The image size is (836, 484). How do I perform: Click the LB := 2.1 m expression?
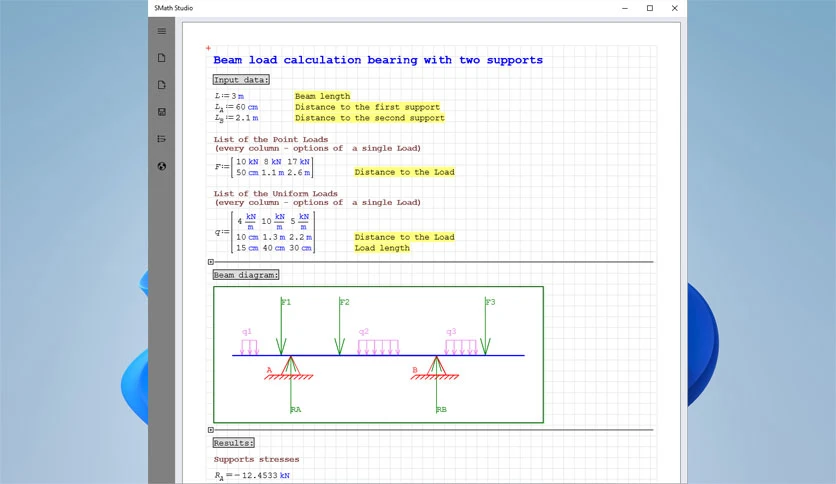237,118
